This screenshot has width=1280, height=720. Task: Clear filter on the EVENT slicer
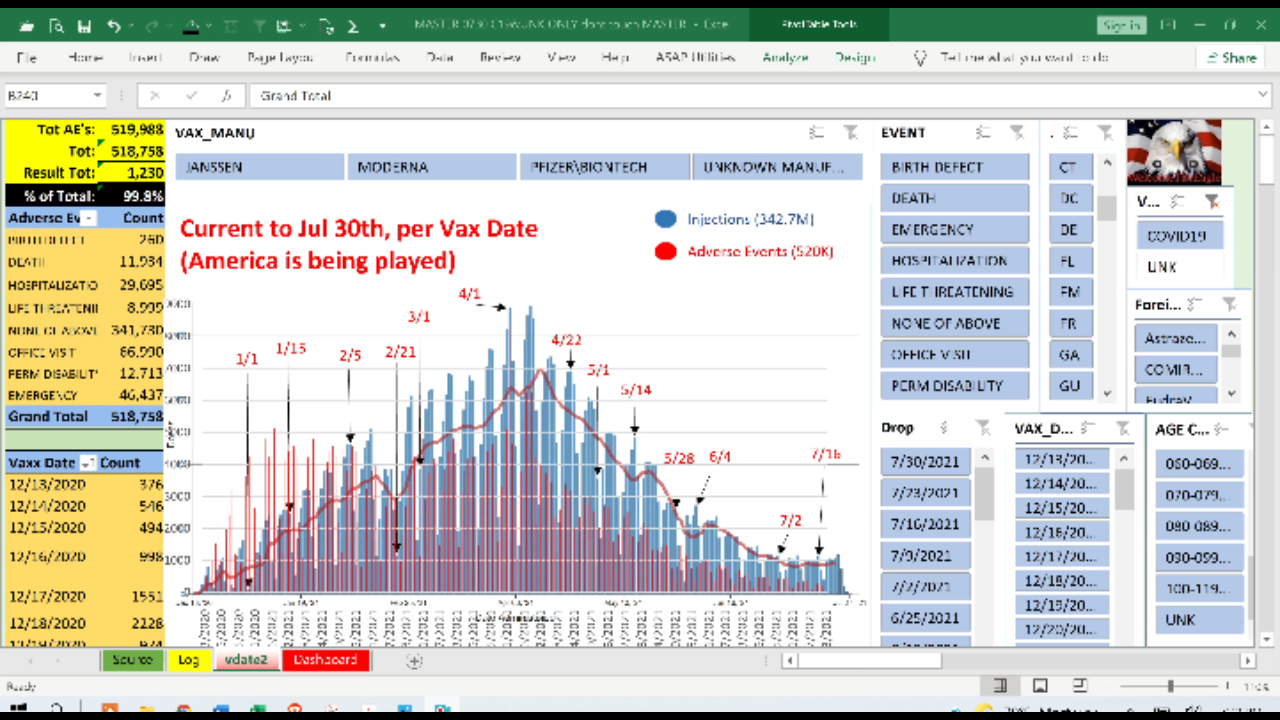pyautogui.click(x=1017, y=132)
